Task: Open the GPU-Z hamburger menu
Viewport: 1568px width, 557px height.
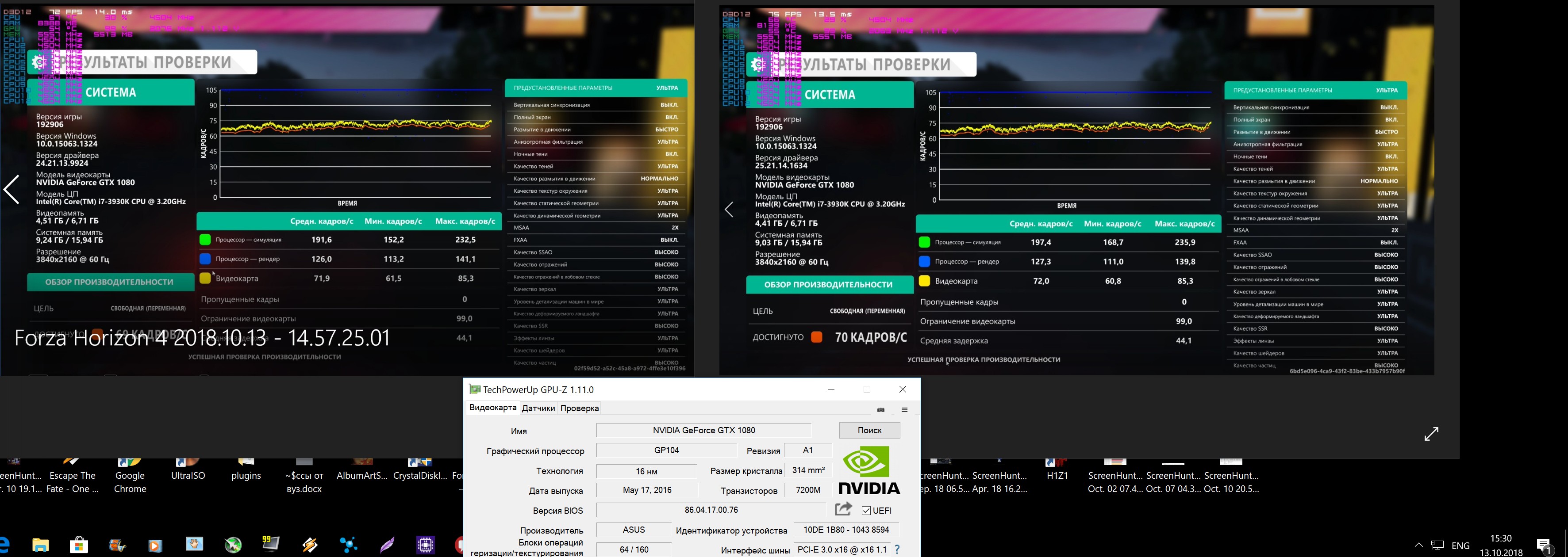Action: coord(904,410)
